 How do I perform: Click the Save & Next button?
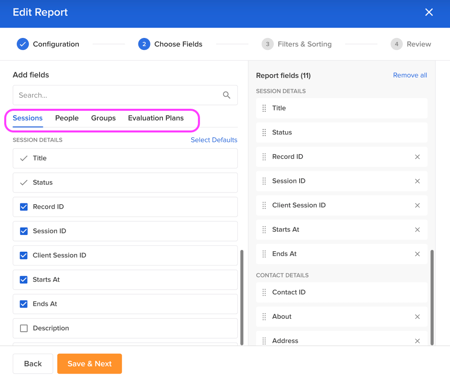89,364
